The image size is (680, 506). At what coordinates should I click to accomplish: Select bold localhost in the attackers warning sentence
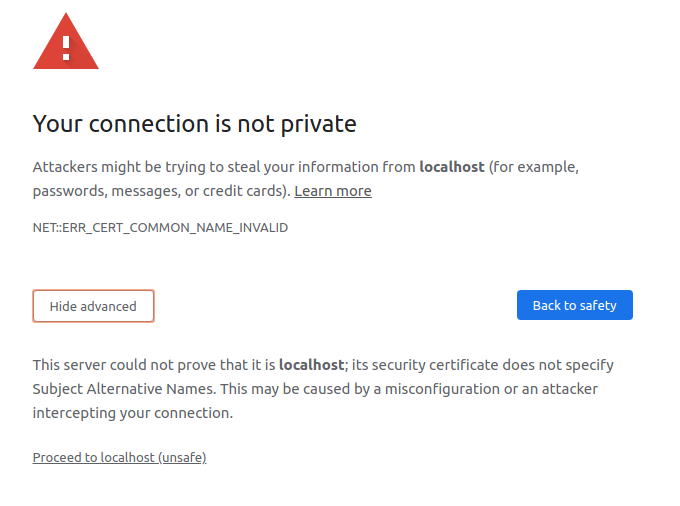[451, 167]
